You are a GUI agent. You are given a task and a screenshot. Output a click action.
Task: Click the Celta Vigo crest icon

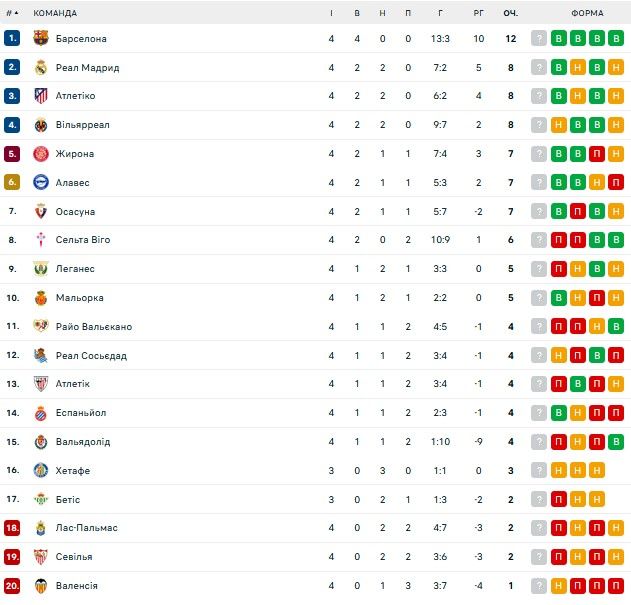click(41, 240)
